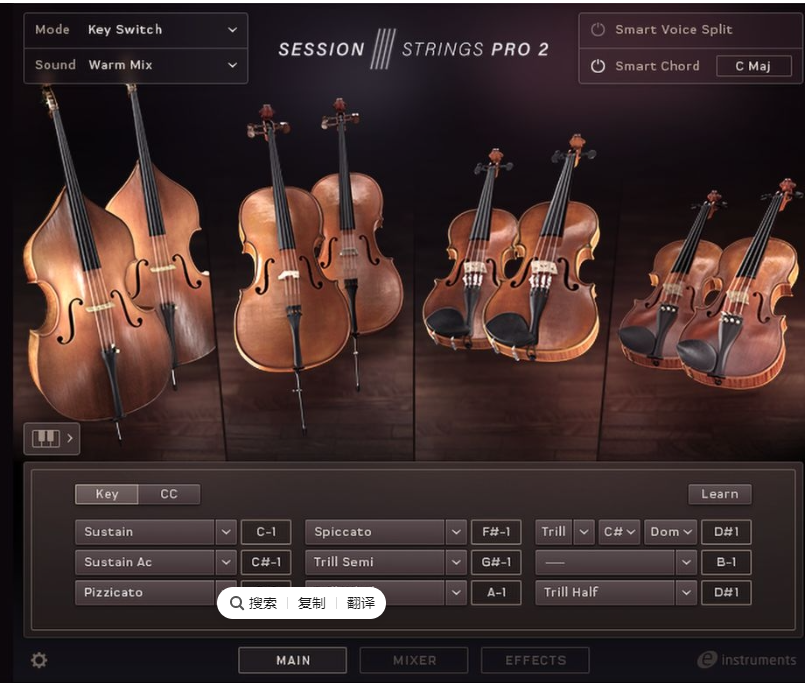Switch articulation control to CC mode
Viewport: 805px width, 683px height.
click(x=169, y=493)
